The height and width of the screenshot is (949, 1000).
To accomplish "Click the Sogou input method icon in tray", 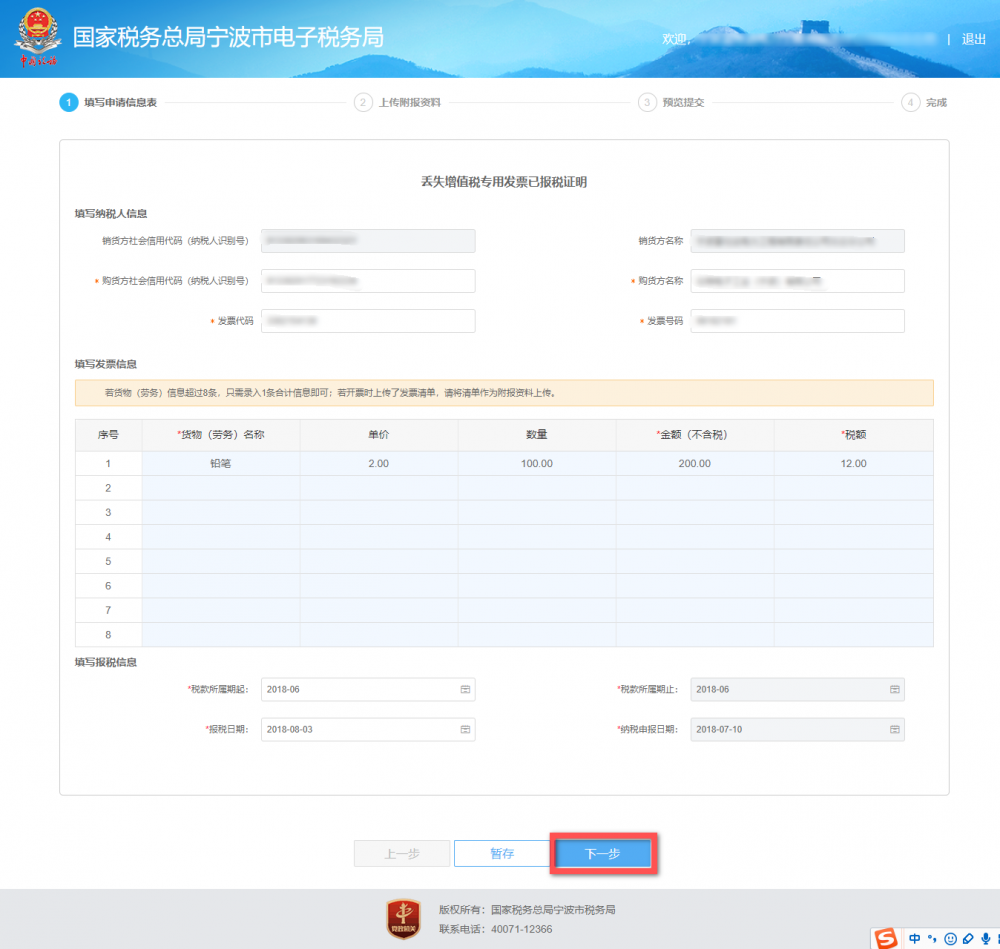I will point(885,938).
